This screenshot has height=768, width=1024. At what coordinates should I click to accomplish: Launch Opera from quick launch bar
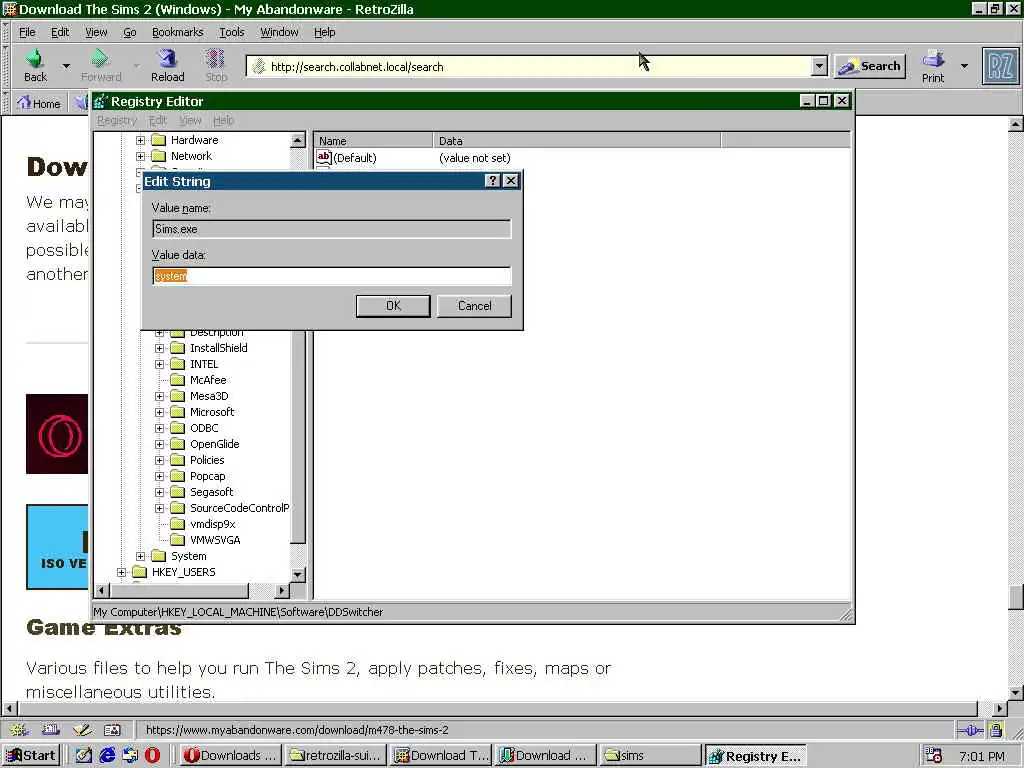click(x=152, y=756)
